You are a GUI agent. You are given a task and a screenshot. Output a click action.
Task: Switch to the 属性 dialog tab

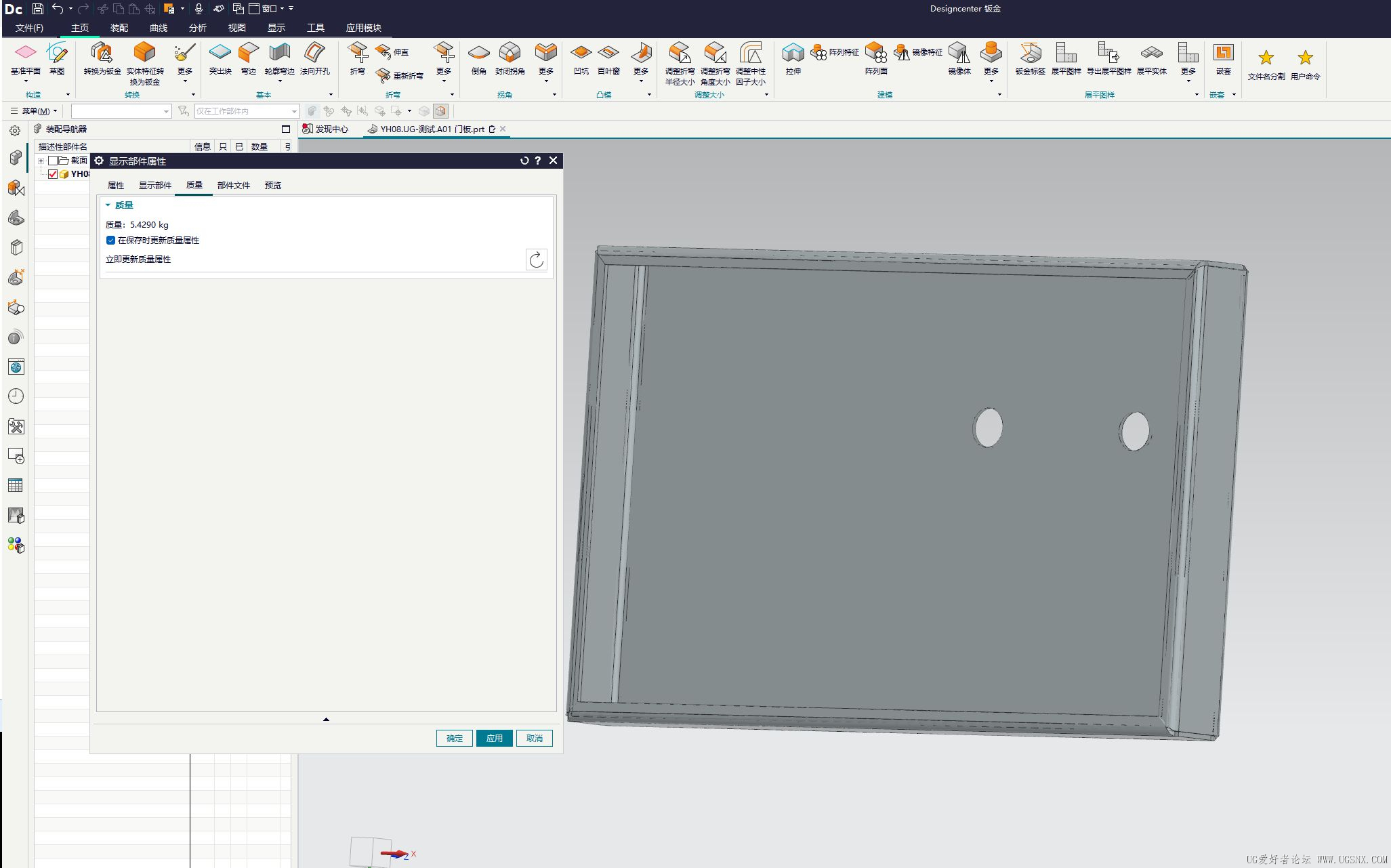point(116,185)
